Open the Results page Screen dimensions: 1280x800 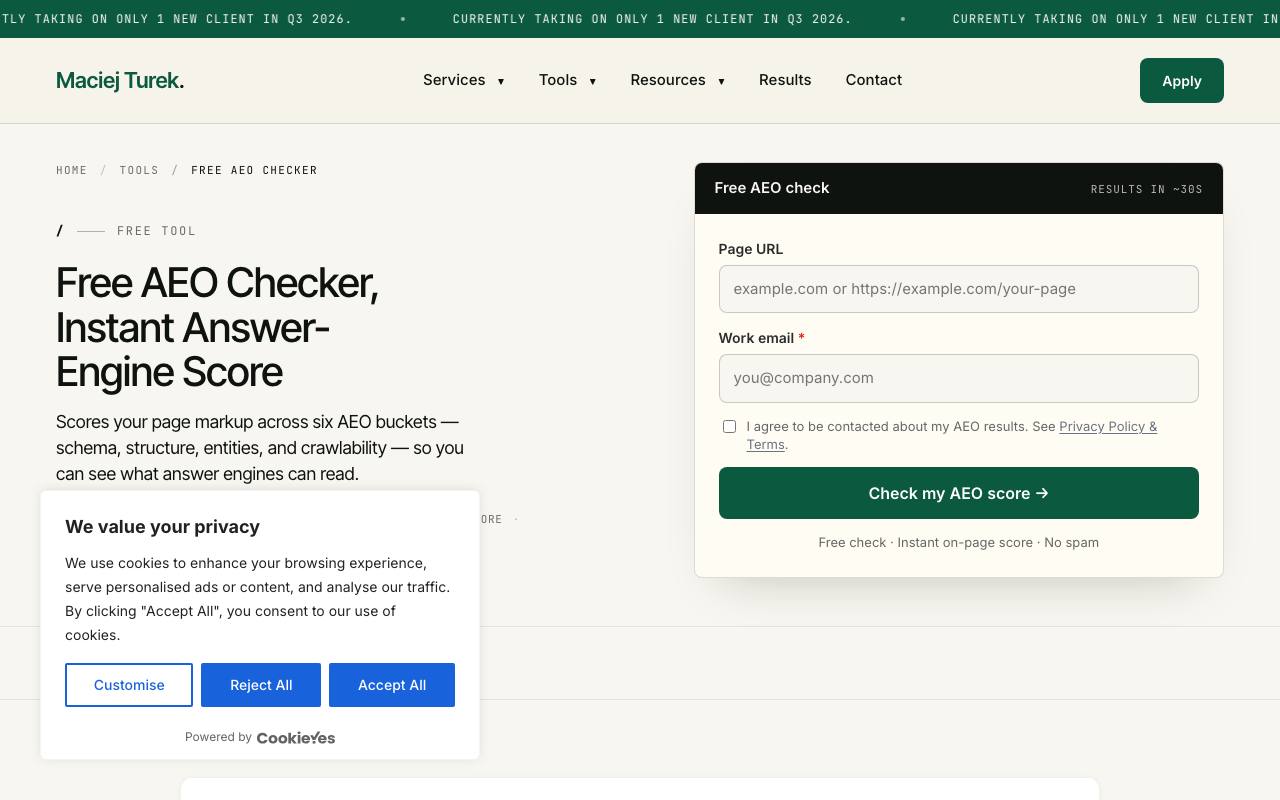(785, 80)
